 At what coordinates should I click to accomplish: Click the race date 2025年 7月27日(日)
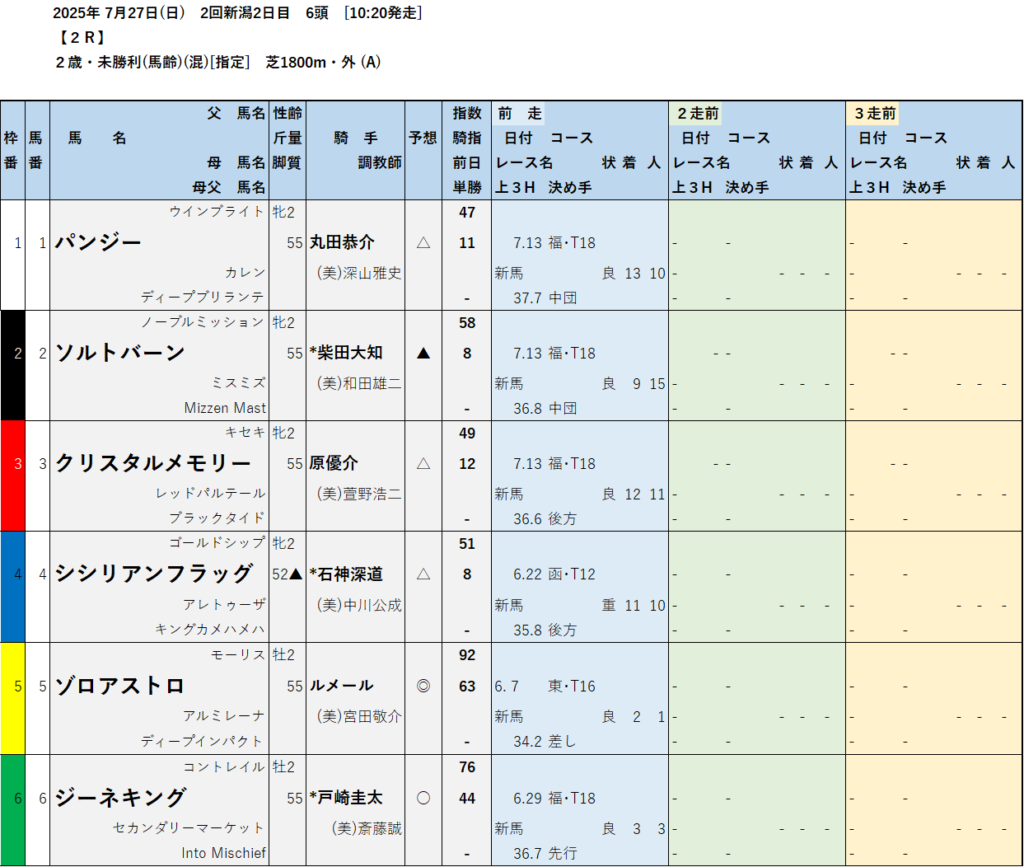point(119,13)
